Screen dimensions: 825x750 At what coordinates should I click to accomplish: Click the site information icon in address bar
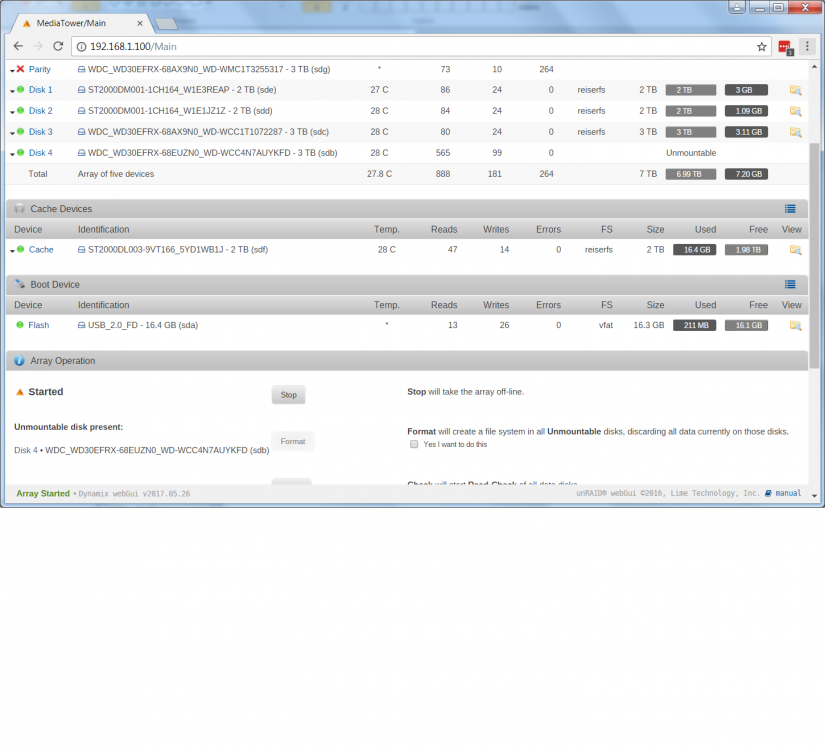82,47
